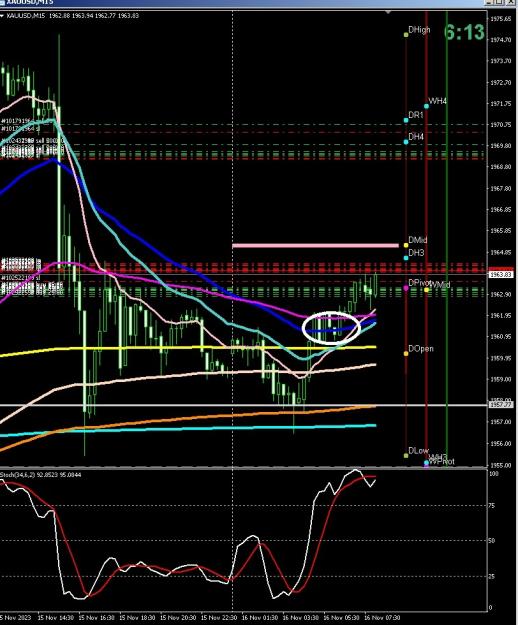Screen dimensions: 518x625
Task: Open the XAUUSD,M15 chart header arrow
Action: [x=2, y=16]
